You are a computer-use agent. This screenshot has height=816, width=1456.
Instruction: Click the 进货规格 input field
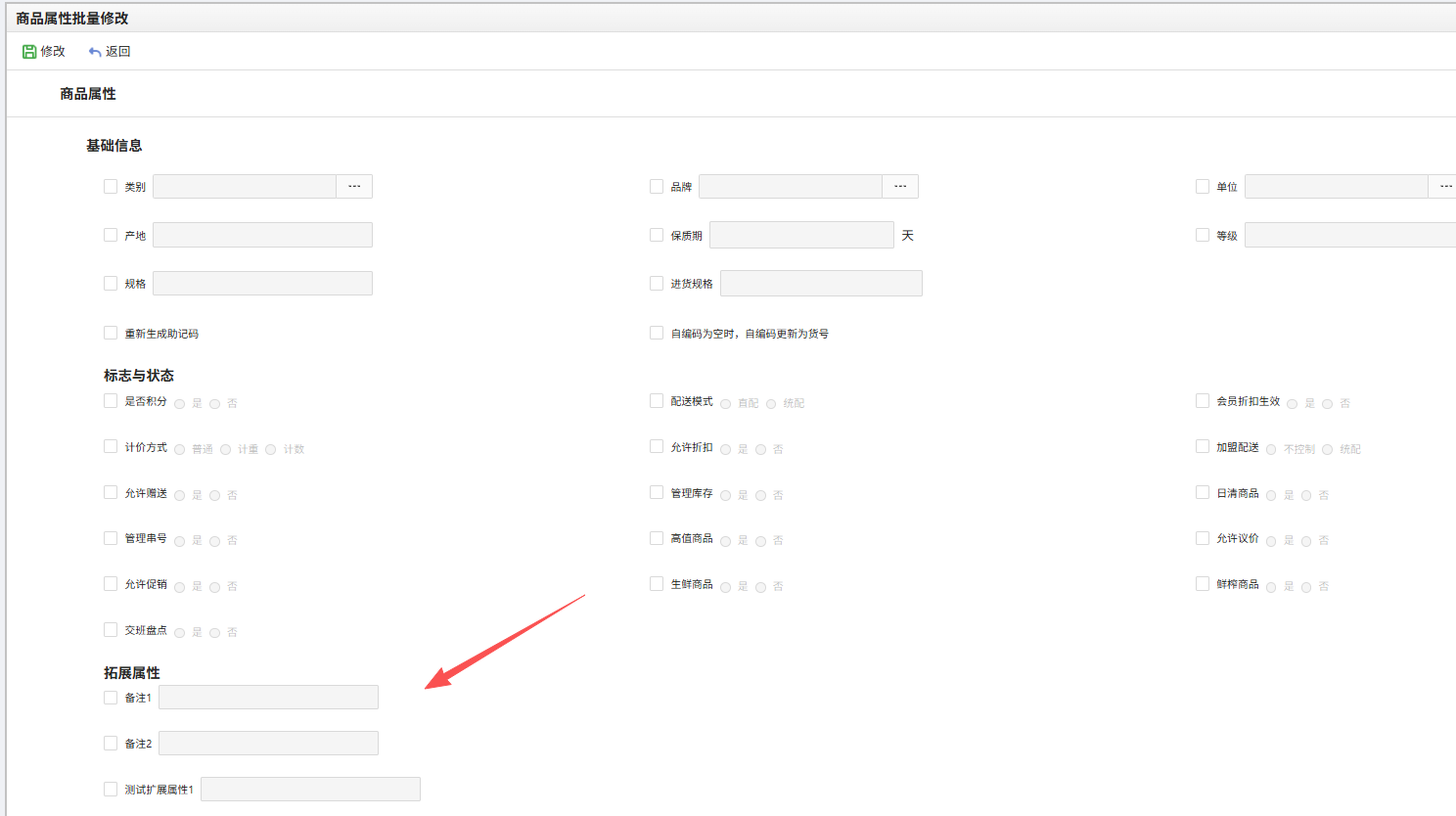click(821, 284)
